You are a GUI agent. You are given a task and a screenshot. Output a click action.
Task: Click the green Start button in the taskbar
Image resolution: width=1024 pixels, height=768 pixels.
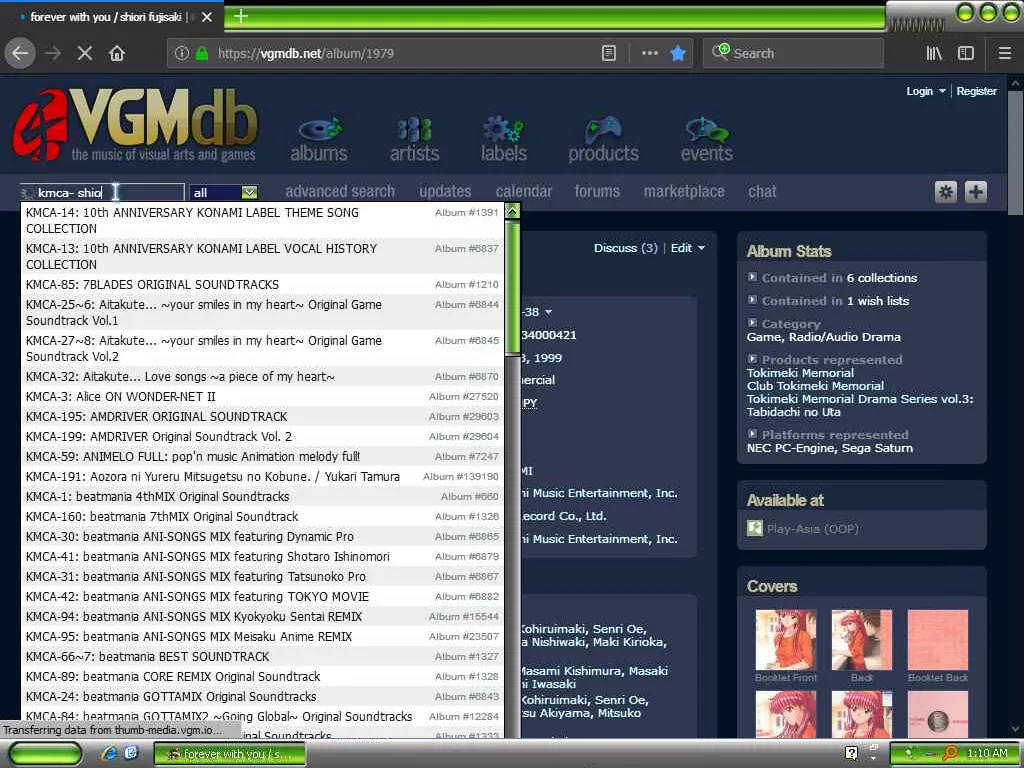tap(44, 754)
